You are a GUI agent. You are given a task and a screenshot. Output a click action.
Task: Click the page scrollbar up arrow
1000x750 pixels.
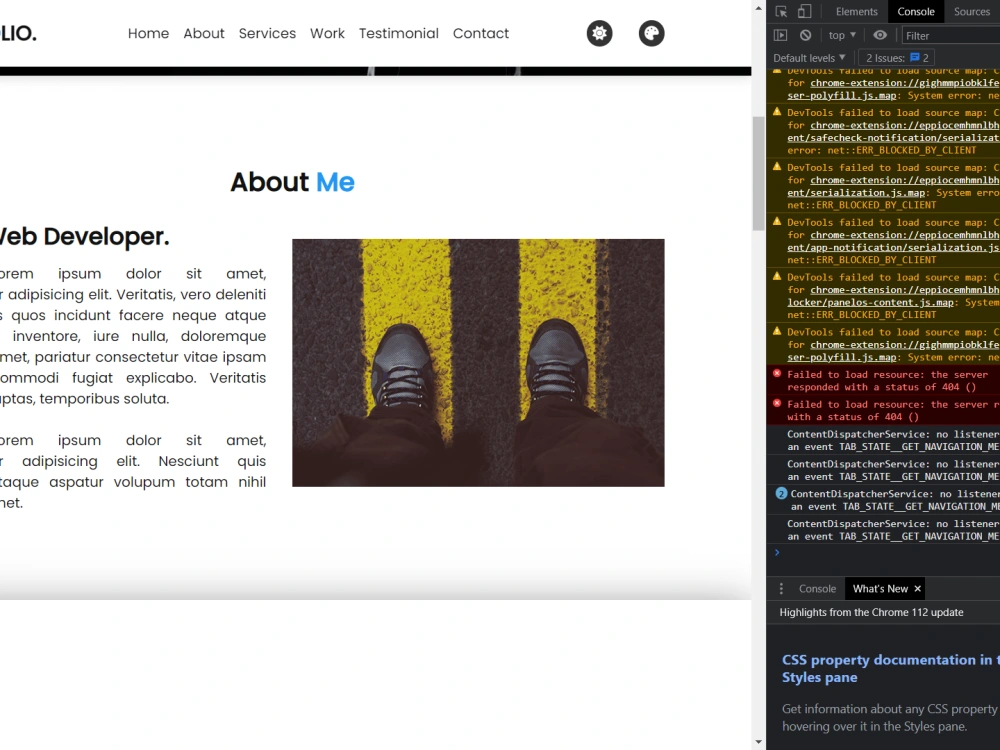[x=758, y=8]
